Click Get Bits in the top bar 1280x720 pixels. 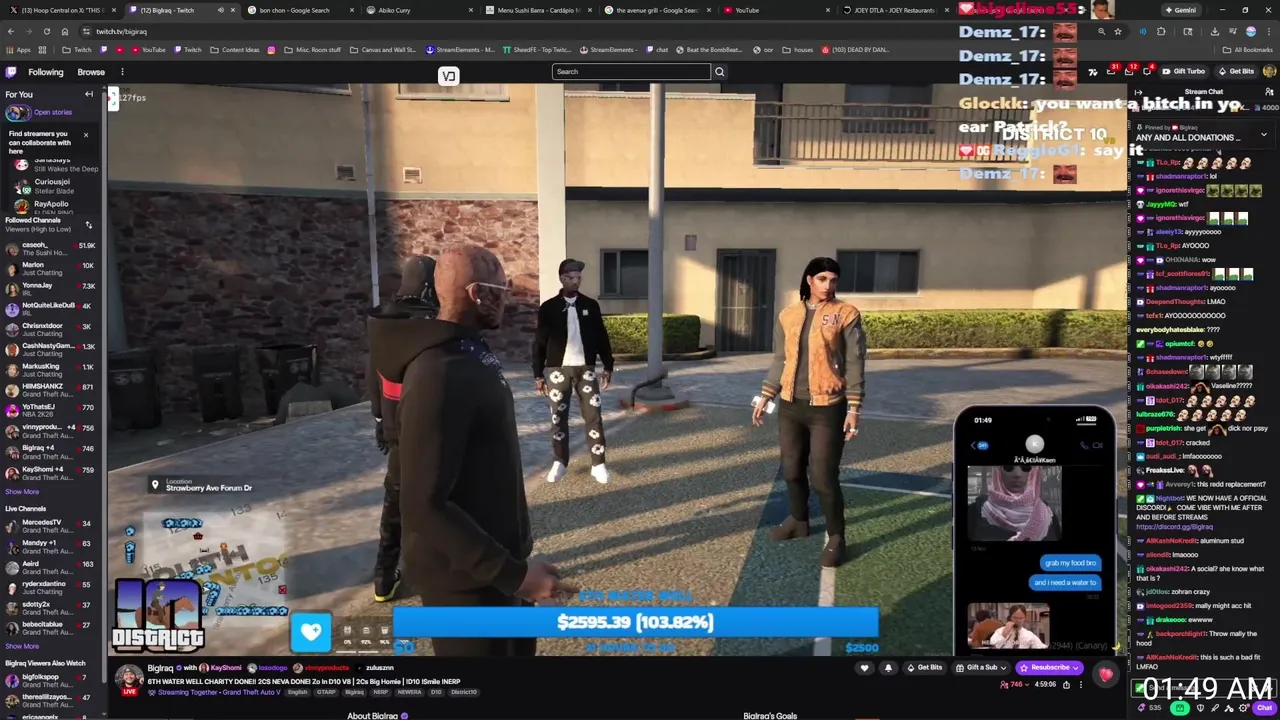1237,72
